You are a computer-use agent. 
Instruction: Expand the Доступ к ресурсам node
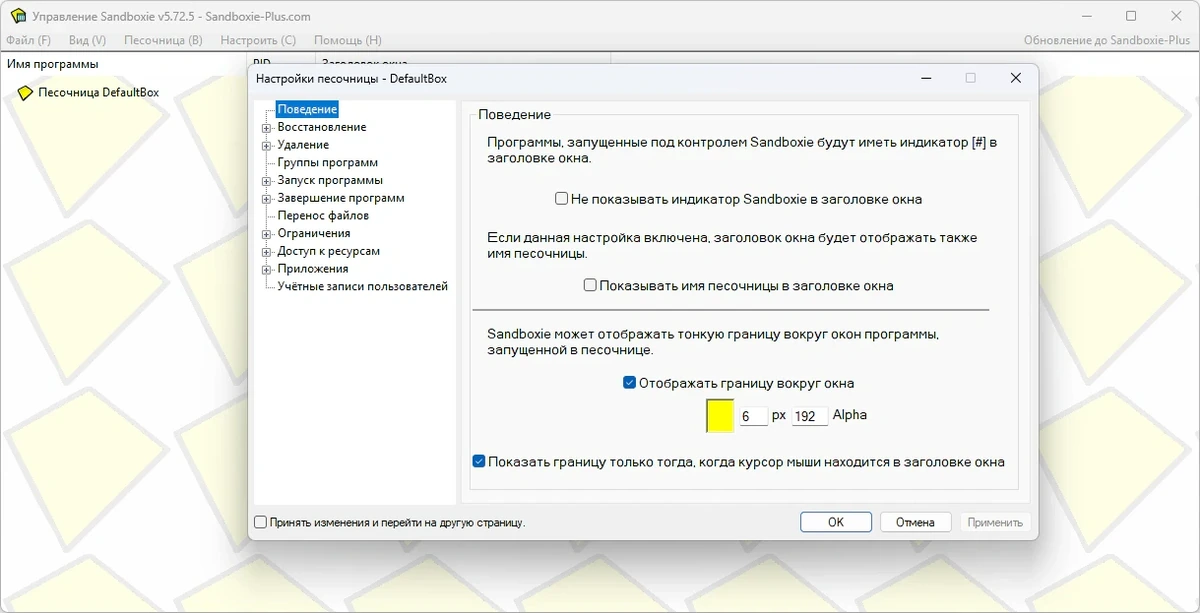coord(266,253)
